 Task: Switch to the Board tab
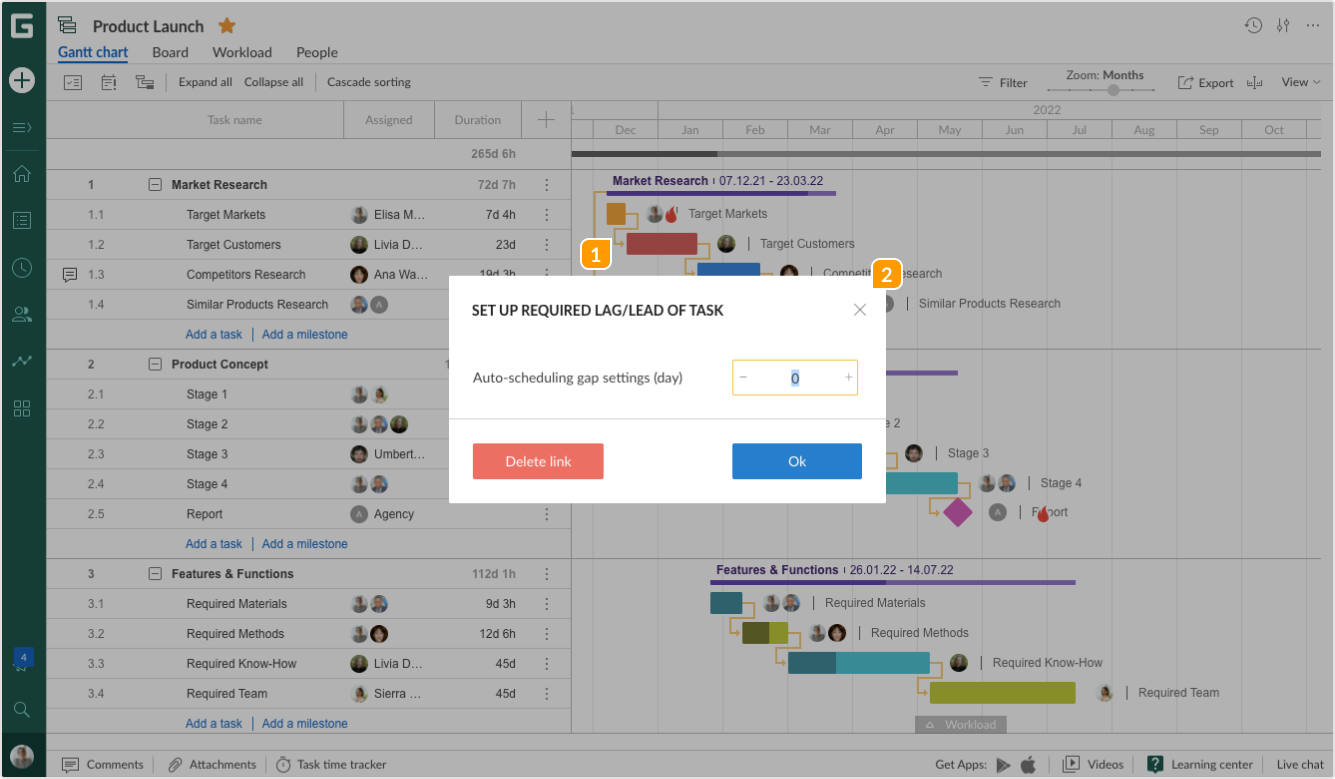click(169, 52)
